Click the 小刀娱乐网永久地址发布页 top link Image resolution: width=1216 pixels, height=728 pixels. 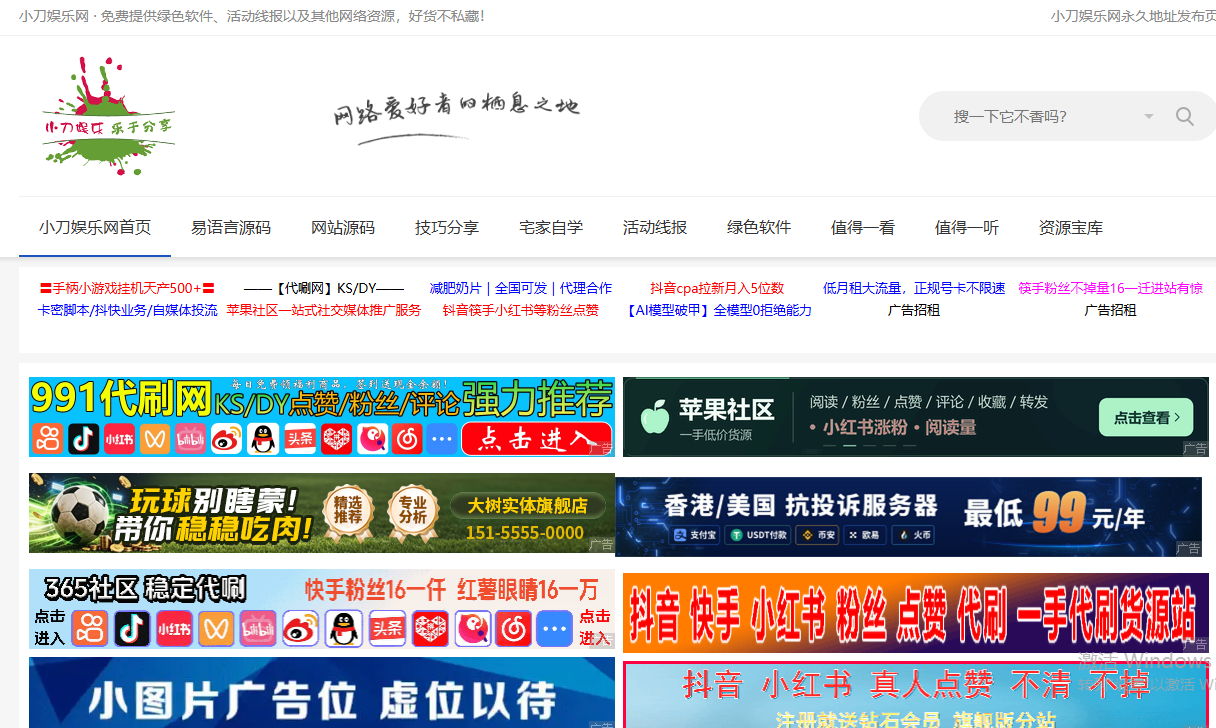1133,16
